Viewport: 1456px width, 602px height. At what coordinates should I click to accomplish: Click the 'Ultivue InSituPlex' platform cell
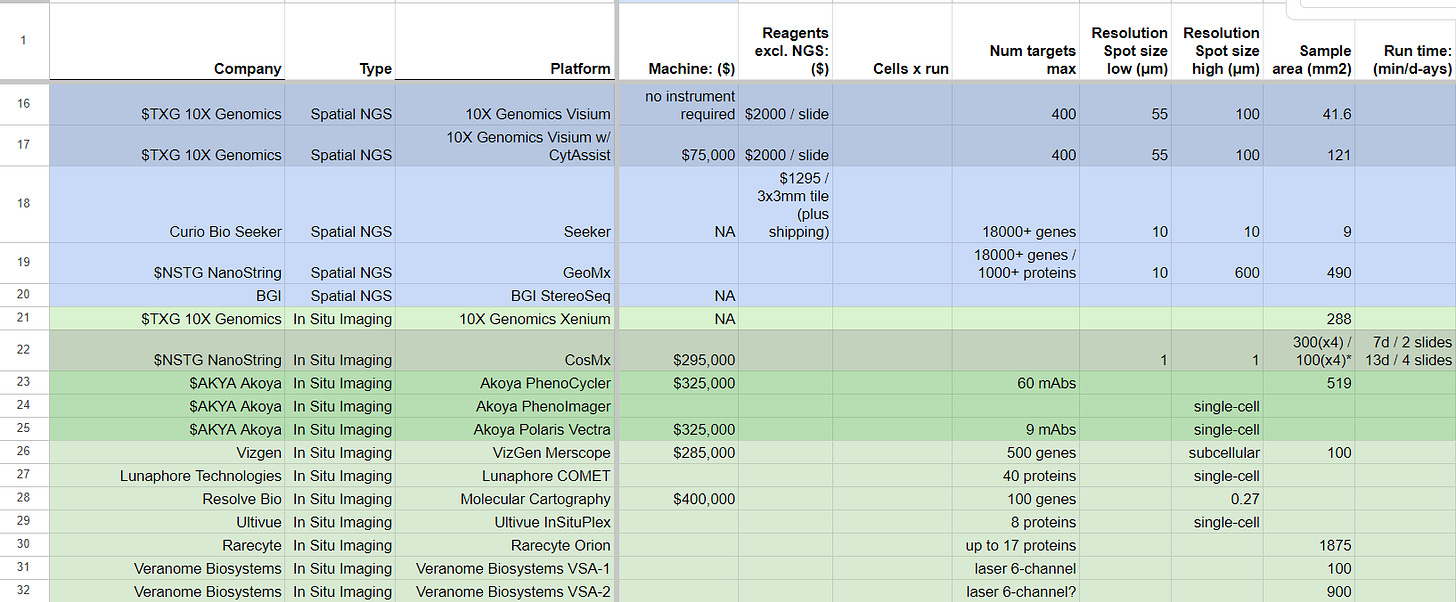click(505, 521)
